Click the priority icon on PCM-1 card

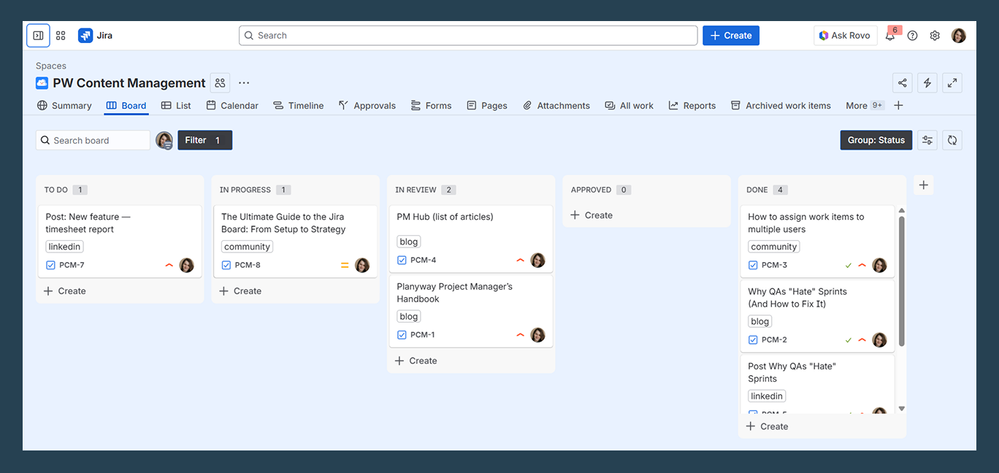(521, 335)
